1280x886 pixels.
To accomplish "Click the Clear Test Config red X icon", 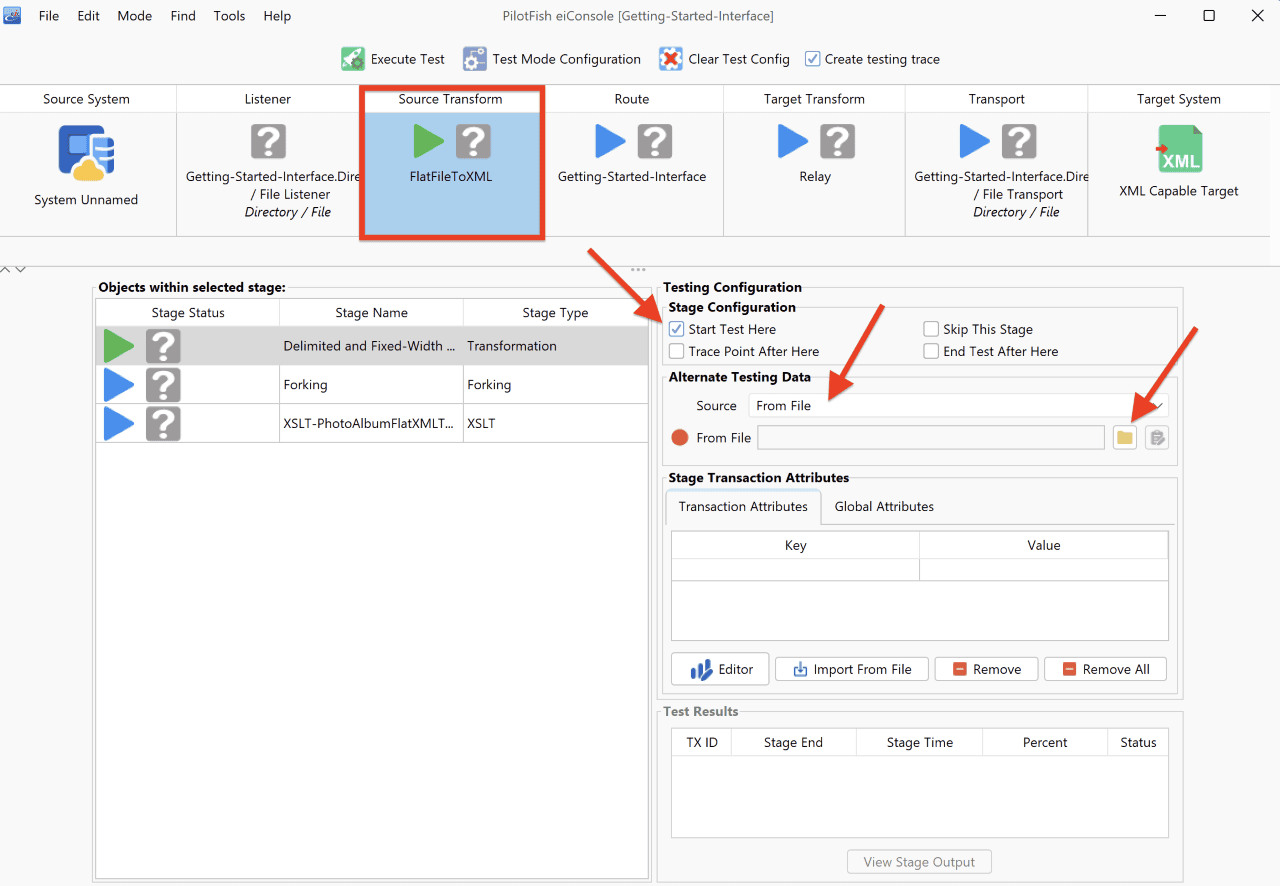I will (x=671, y=59).
